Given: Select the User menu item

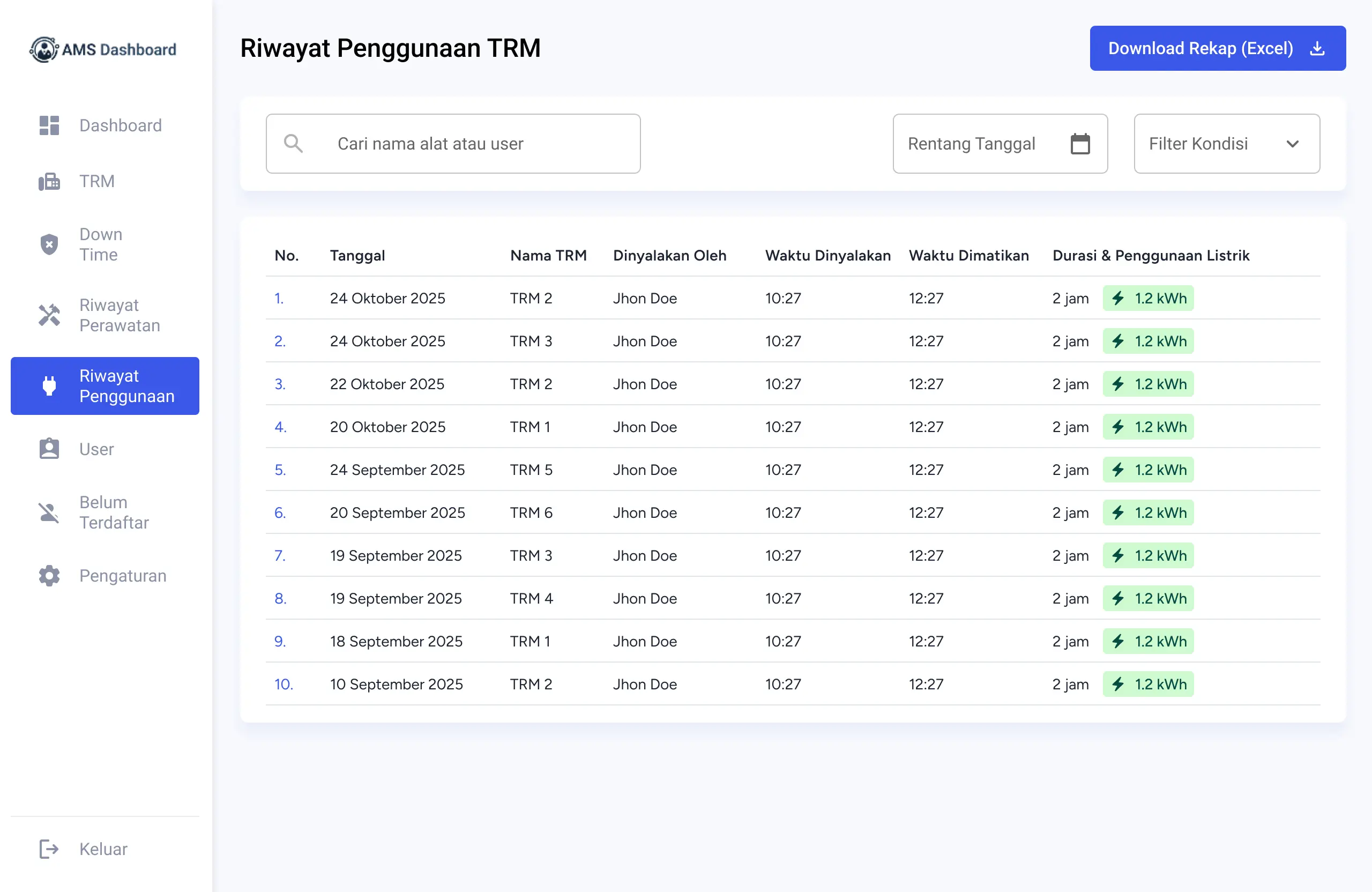Looking at the screenshot, I should coord(105,449).
